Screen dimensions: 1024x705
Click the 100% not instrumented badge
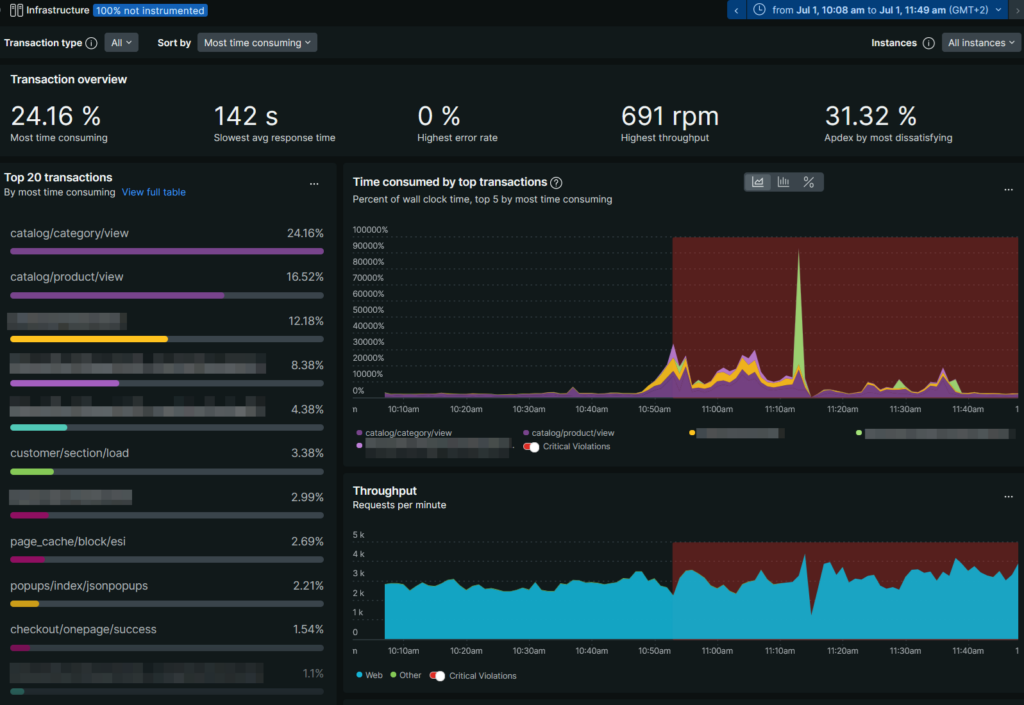click(150, 10)
